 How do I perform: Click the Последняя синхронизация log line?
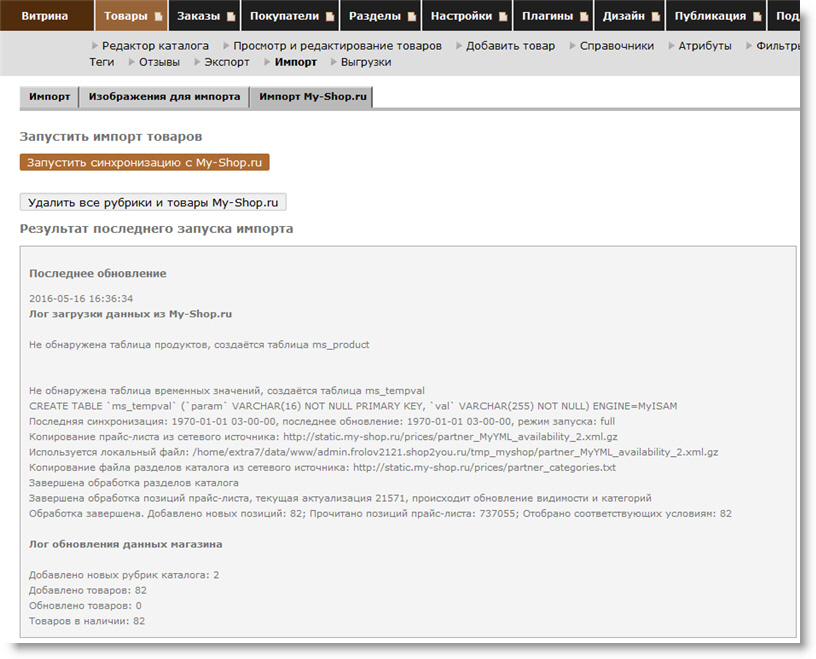click(x=322, y=421)
